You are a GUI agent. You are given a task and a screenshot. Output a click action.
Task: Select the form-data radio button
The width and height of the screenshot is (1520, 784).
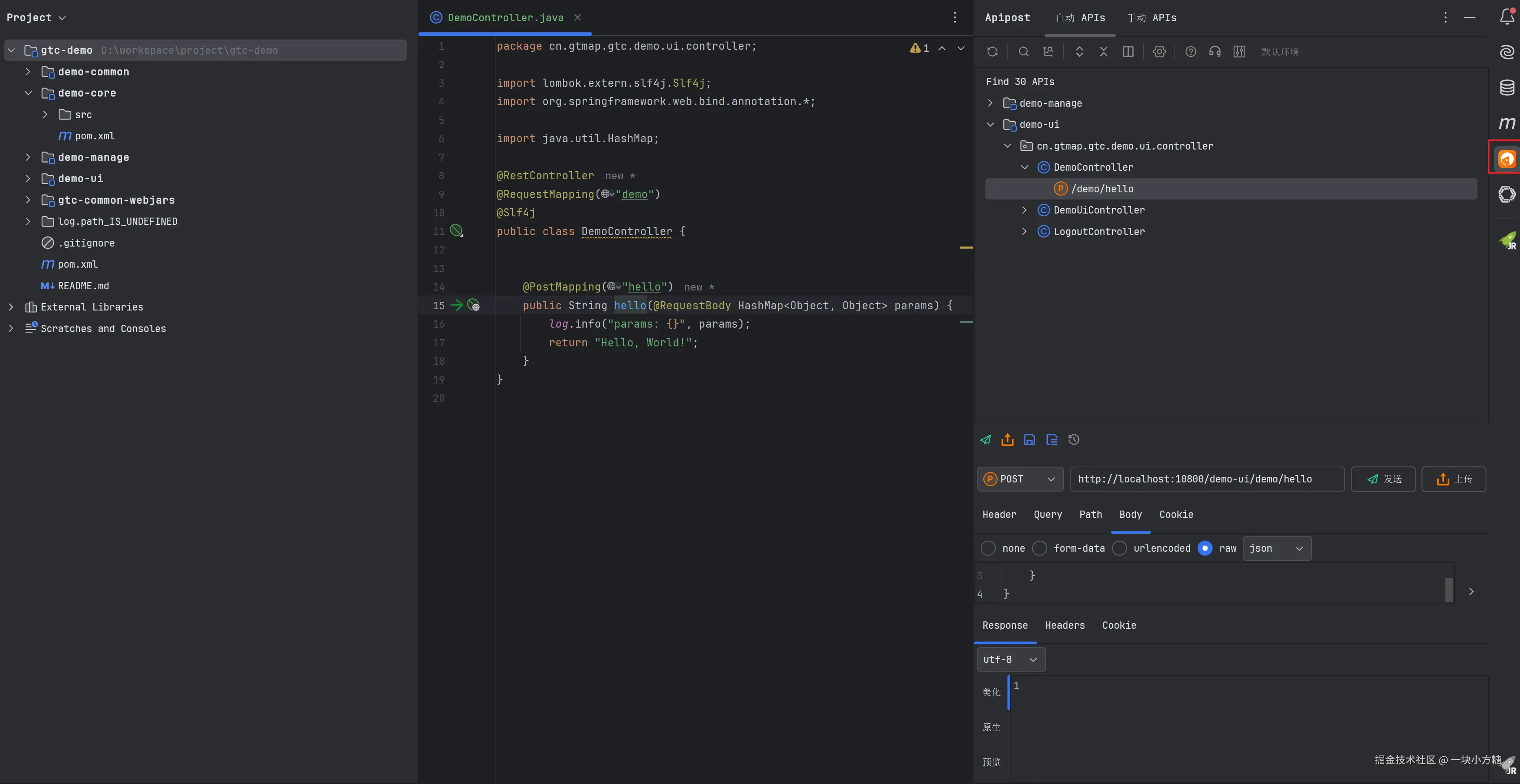click(1040, 548)
